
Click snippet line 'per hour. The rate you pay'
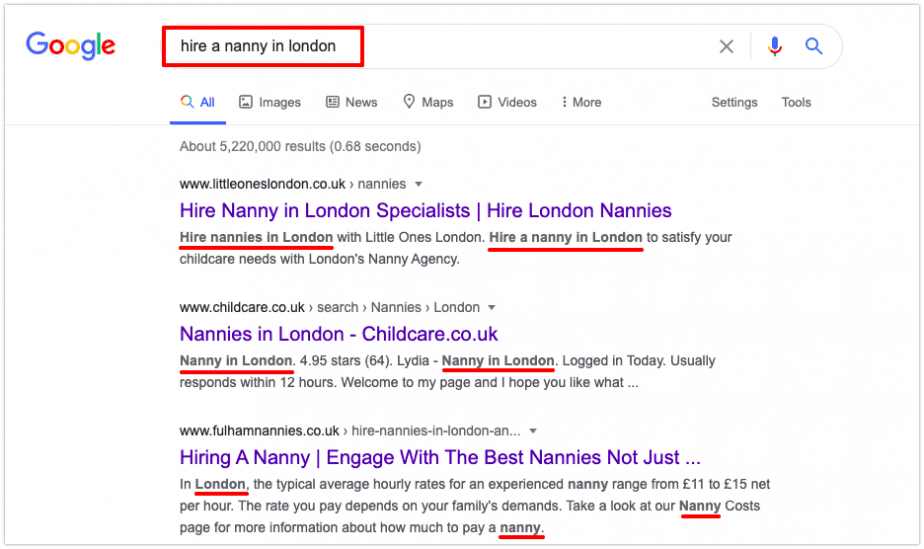[470, 506]
